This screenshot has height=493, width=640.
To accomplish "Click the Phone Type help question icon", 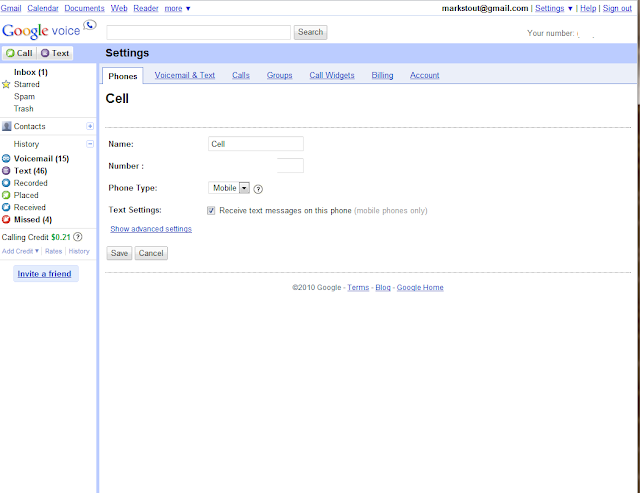I will pos(258,189).
